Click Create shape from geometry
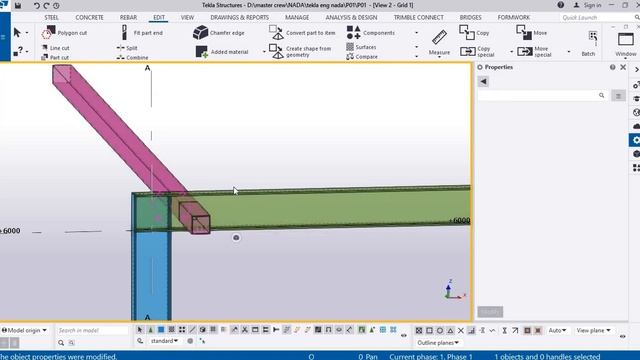 300,51
